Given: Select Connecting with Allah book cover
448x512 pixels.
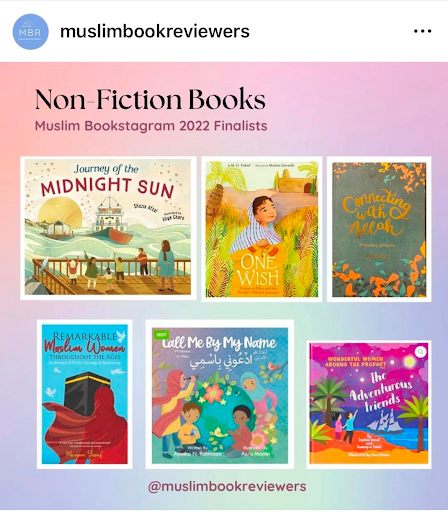Looking at the screenshot, I should point(379,229).
